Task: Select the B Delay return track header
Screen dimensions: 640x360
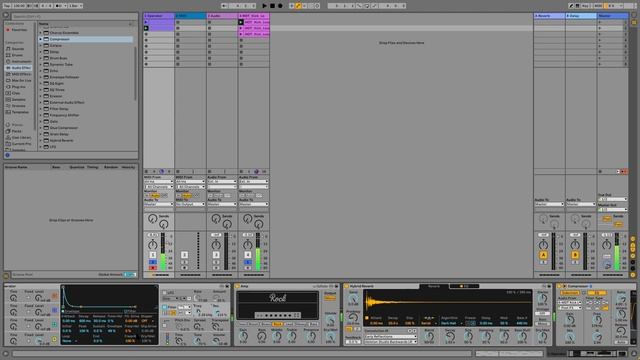Action: tap(581, 16)
